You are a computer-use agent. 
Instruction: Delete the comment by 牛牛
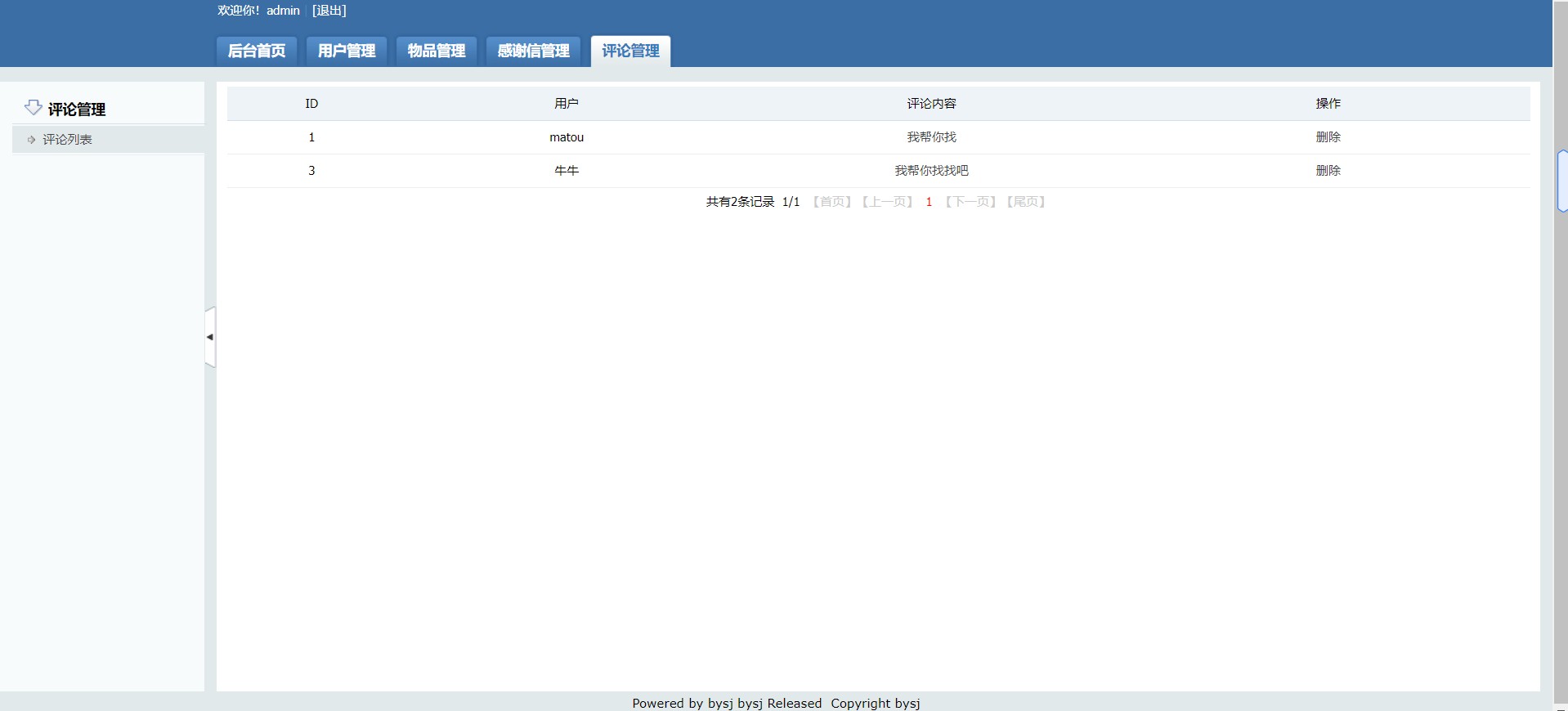click(1328, 171)
